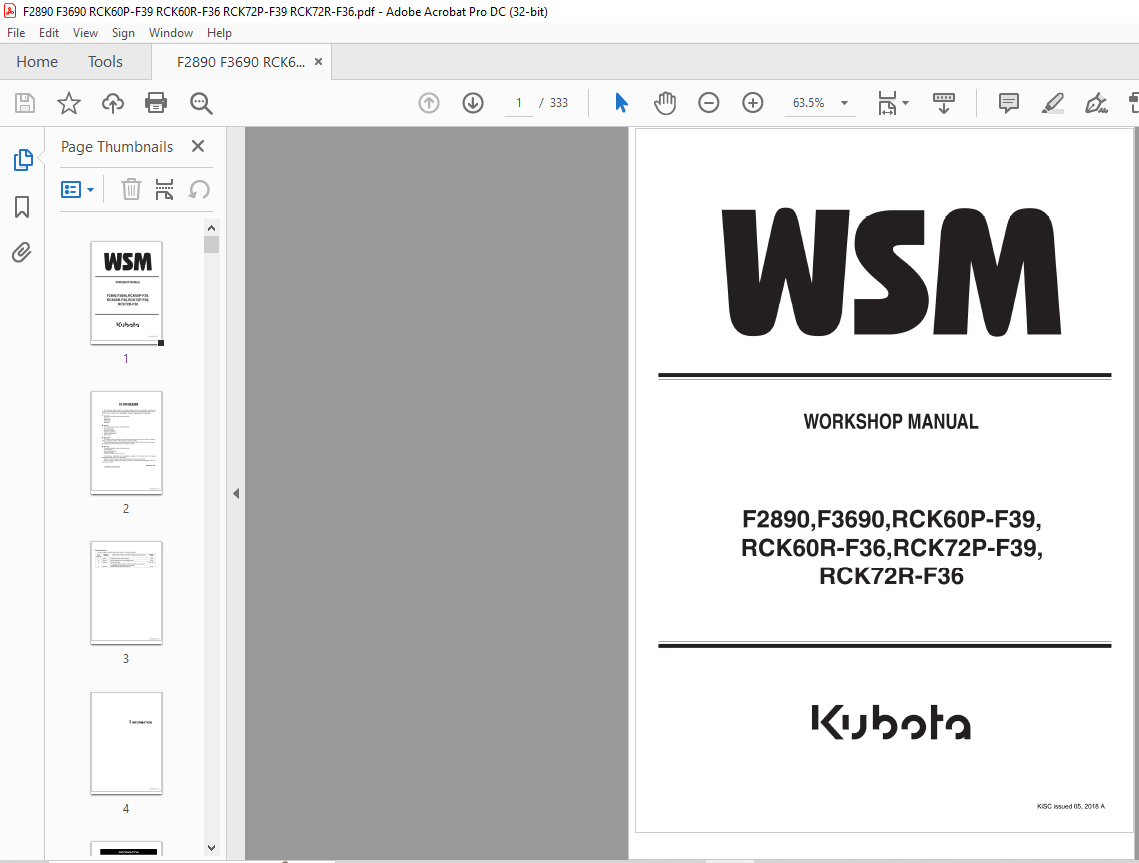Rotate pages with rotate icon
The width and height of the screenshot is (1139, 863).
pos(199,190)
